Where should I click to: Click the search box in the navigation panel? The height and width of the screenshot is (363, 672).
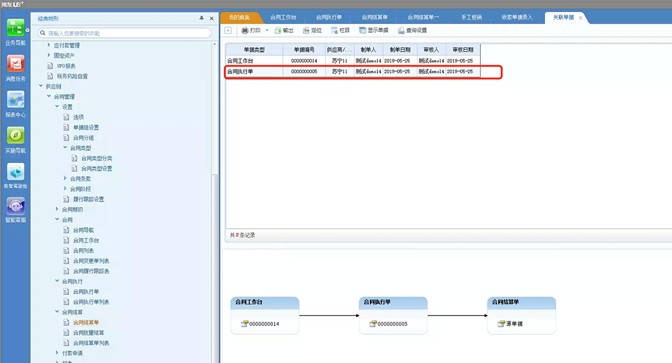point(124,33)
